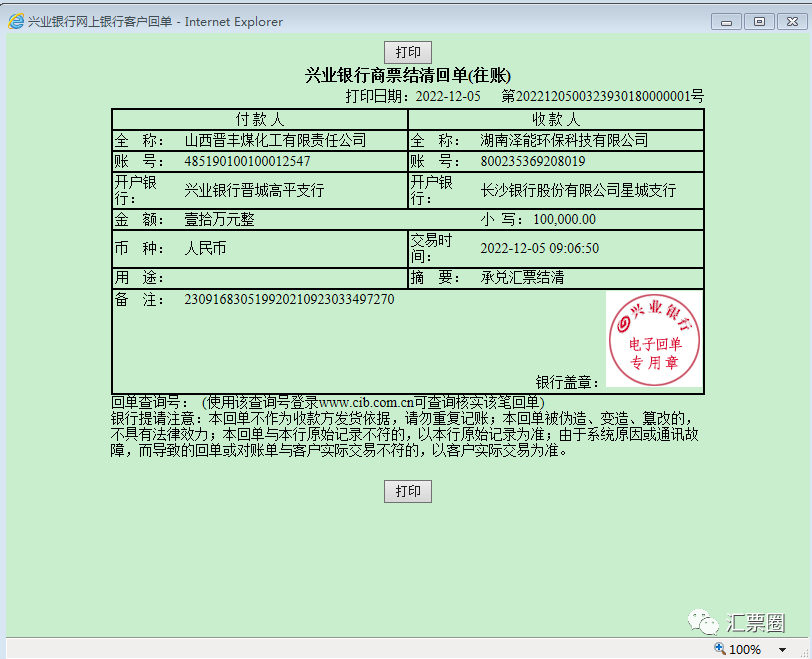This screenshot has height=659, width=812.
Task: Click the summary text 承兑汇票结清
Action: coord(522,278)
